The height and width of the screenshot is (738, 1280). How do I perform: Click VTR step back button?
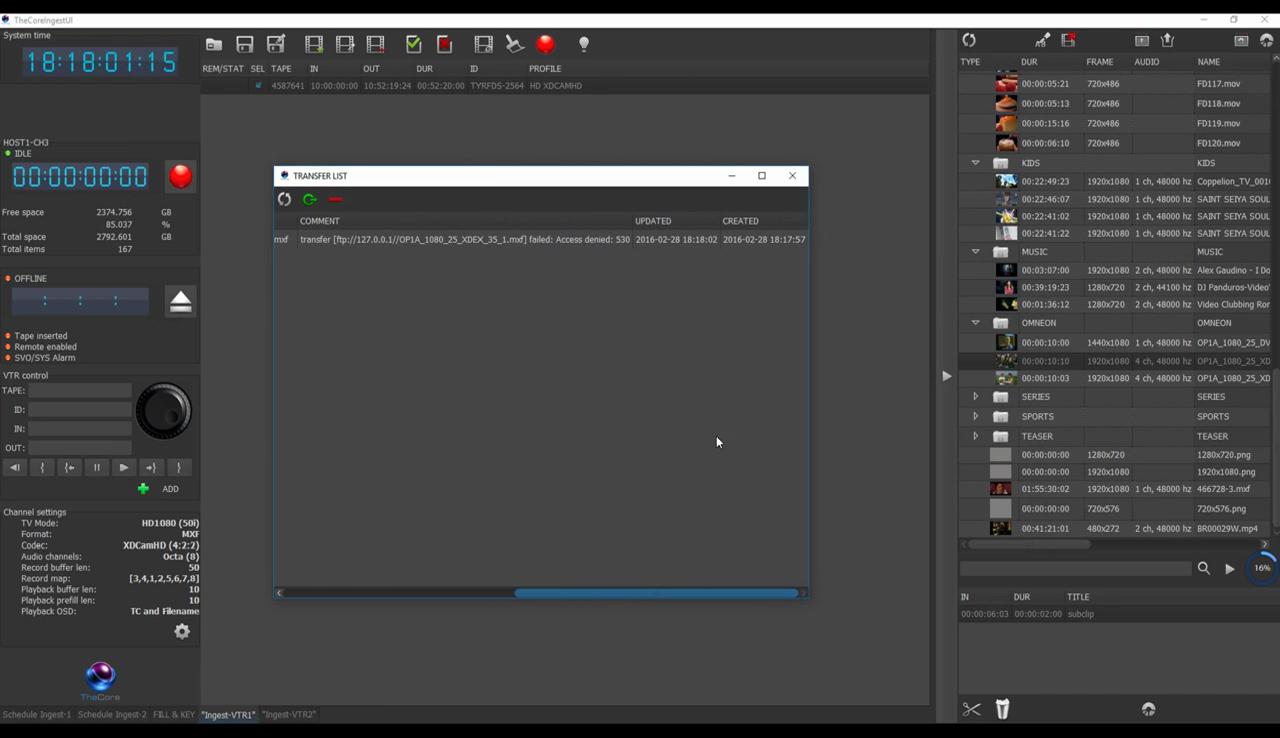coord(15,467)
